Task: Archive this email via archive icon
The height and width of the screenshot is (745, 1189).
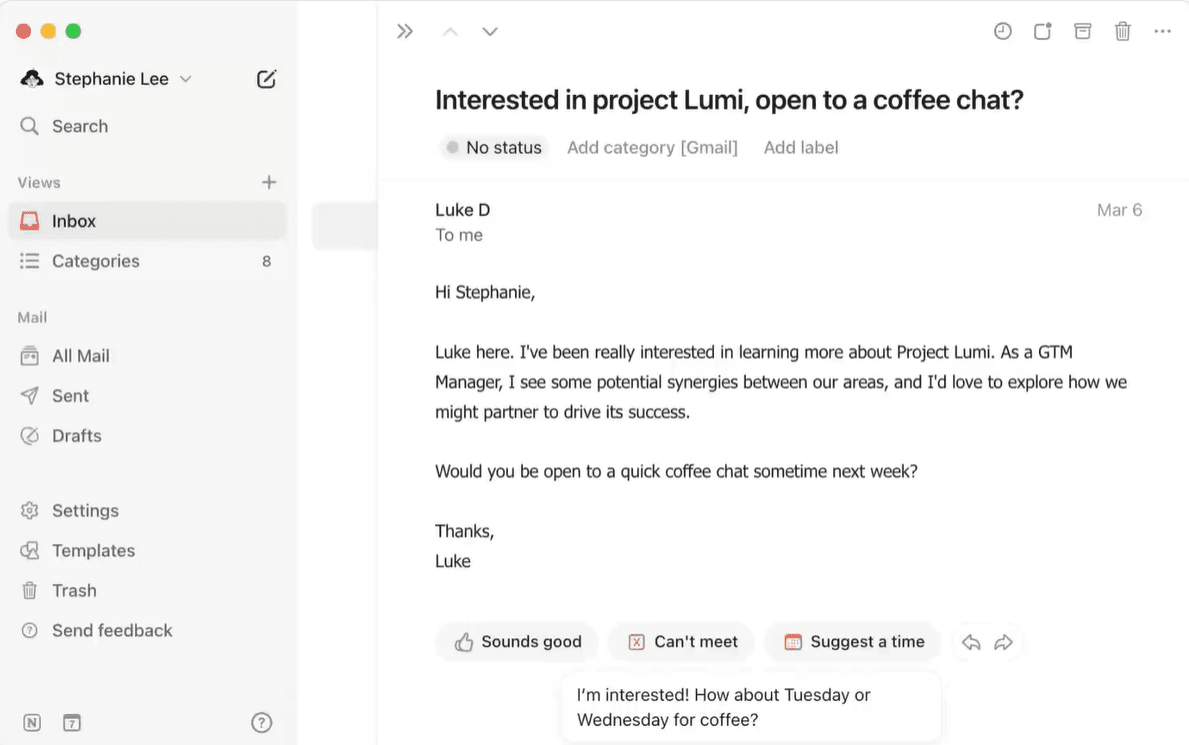Action: tap(1082, 31)
